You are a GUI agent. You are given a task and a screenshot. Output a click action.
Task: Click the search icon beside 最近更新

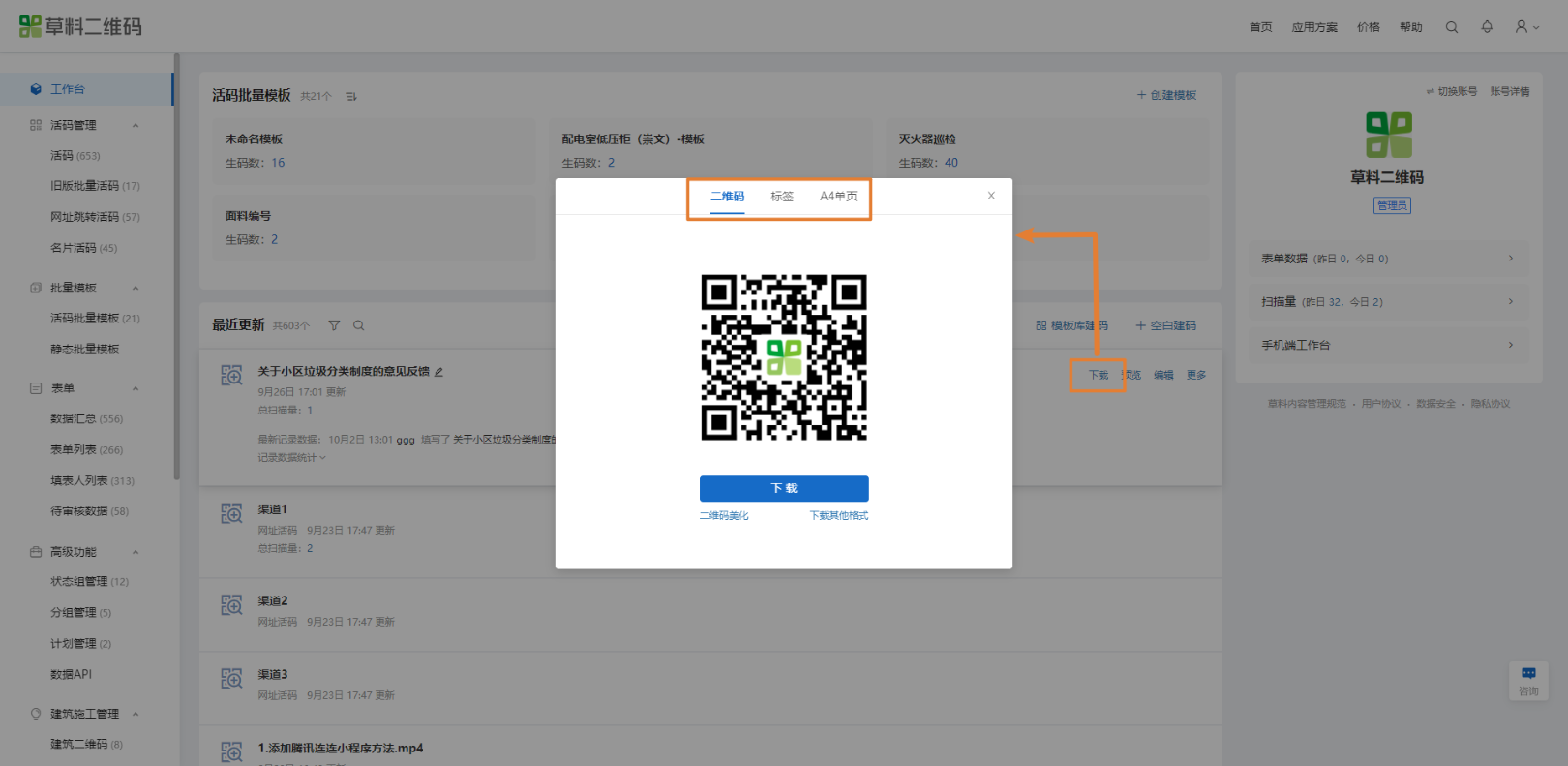(359, 325)
